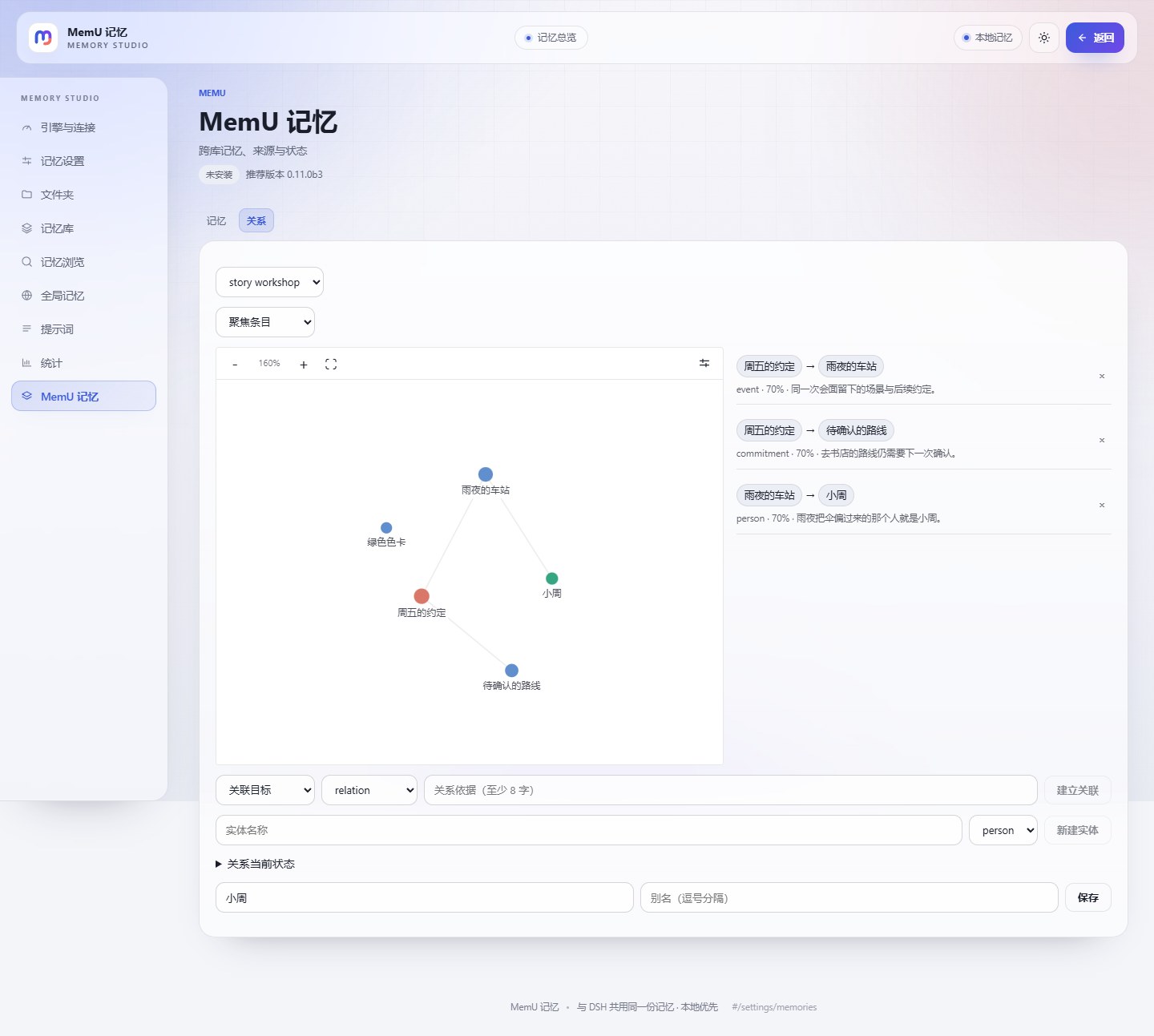Click the name field containing 小周
Image resolution: width=1154 pixels, height=1036 pixels.
(x=425, y=897)
